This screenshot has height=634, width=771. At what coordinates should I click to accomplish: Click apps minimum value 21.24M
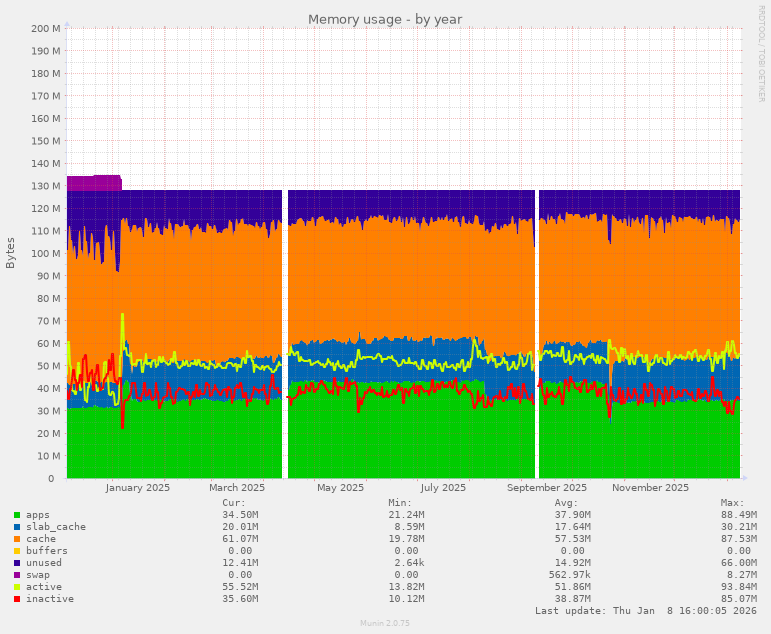pos(406,515)
